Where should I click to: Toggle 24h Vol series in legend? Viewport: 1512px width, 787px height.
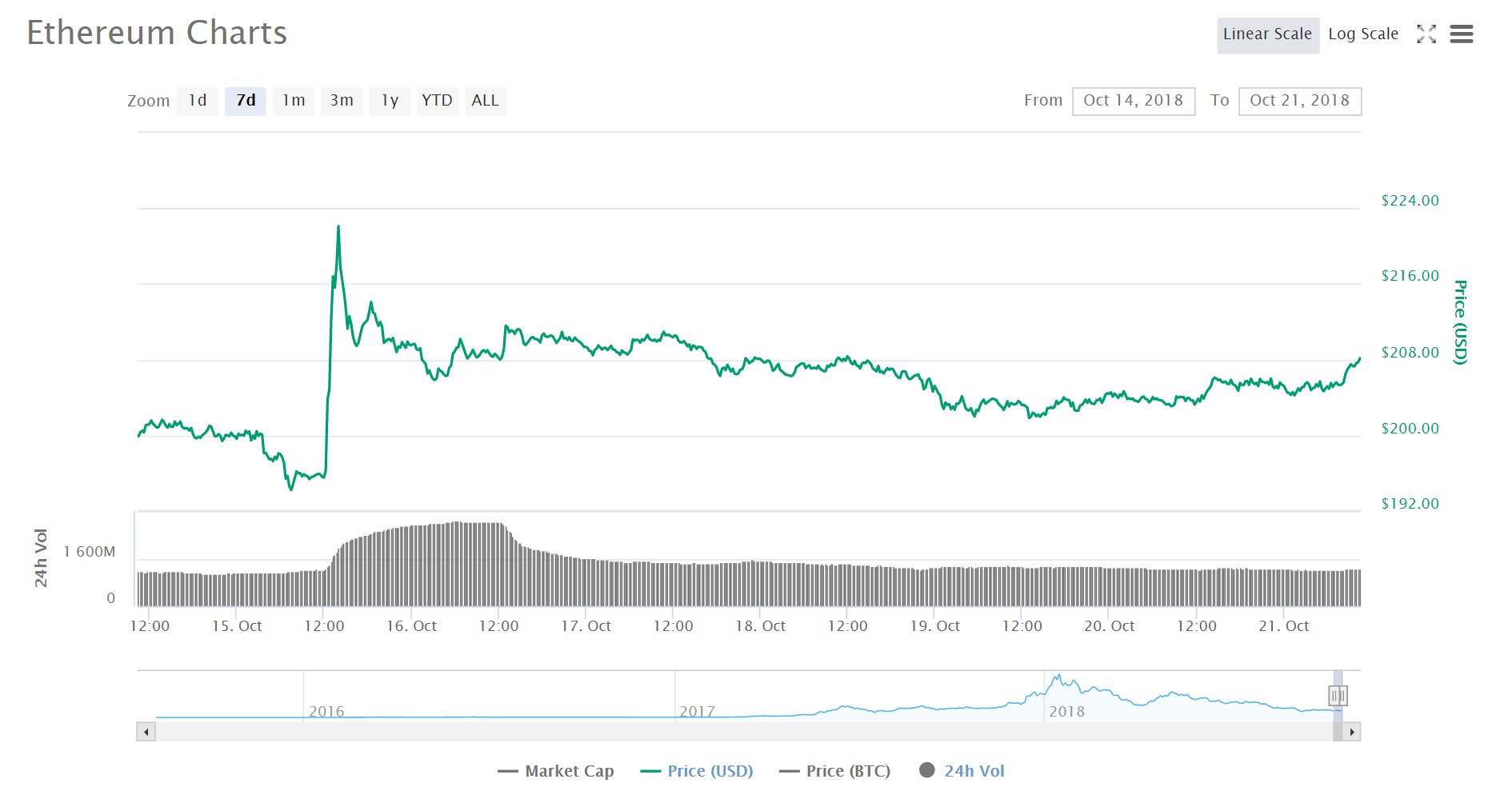(962, 771)
